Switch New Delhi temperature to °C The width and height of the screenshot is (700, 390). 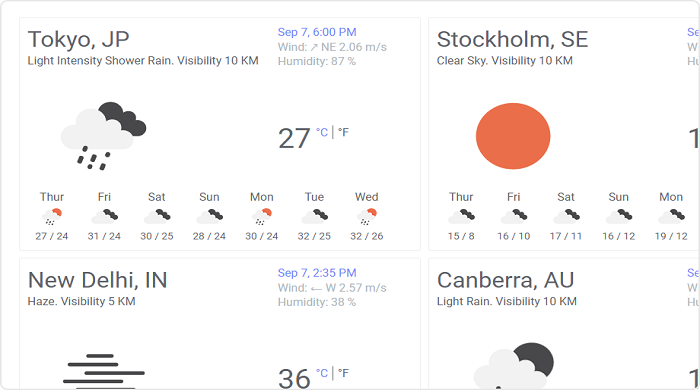pyautogui.click(x=322, y=373)
